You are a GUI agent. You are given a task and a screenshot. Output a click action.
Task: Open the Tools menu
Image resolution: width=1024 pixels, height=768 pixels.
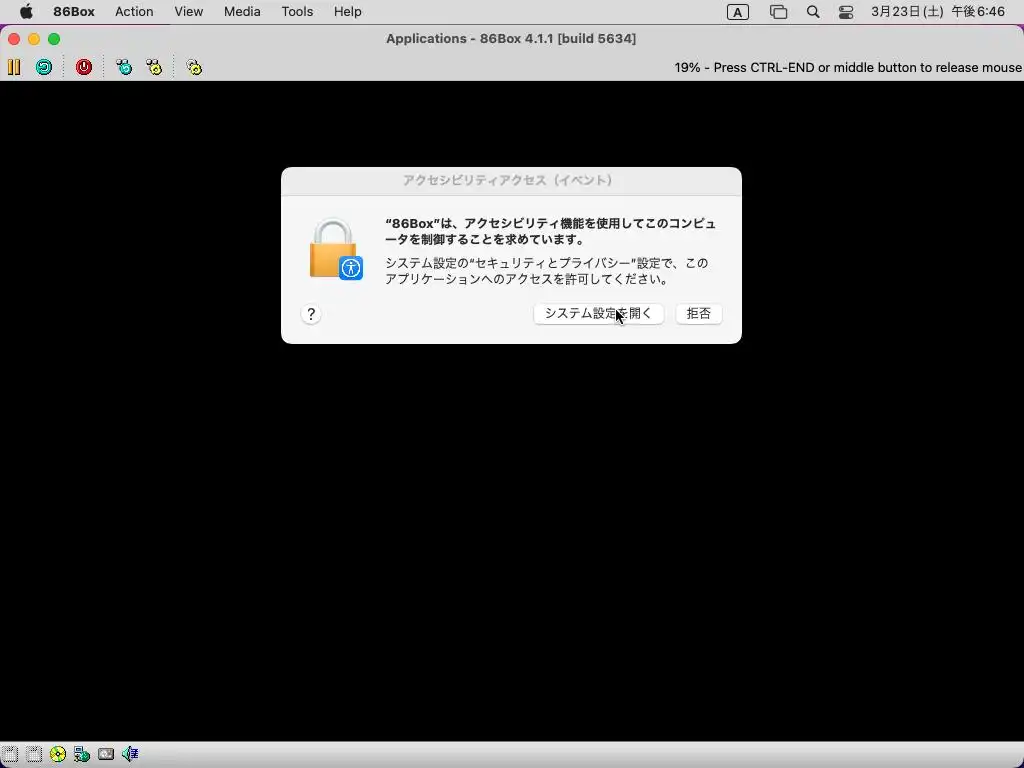pyautogui.click(x=296, y=12)
